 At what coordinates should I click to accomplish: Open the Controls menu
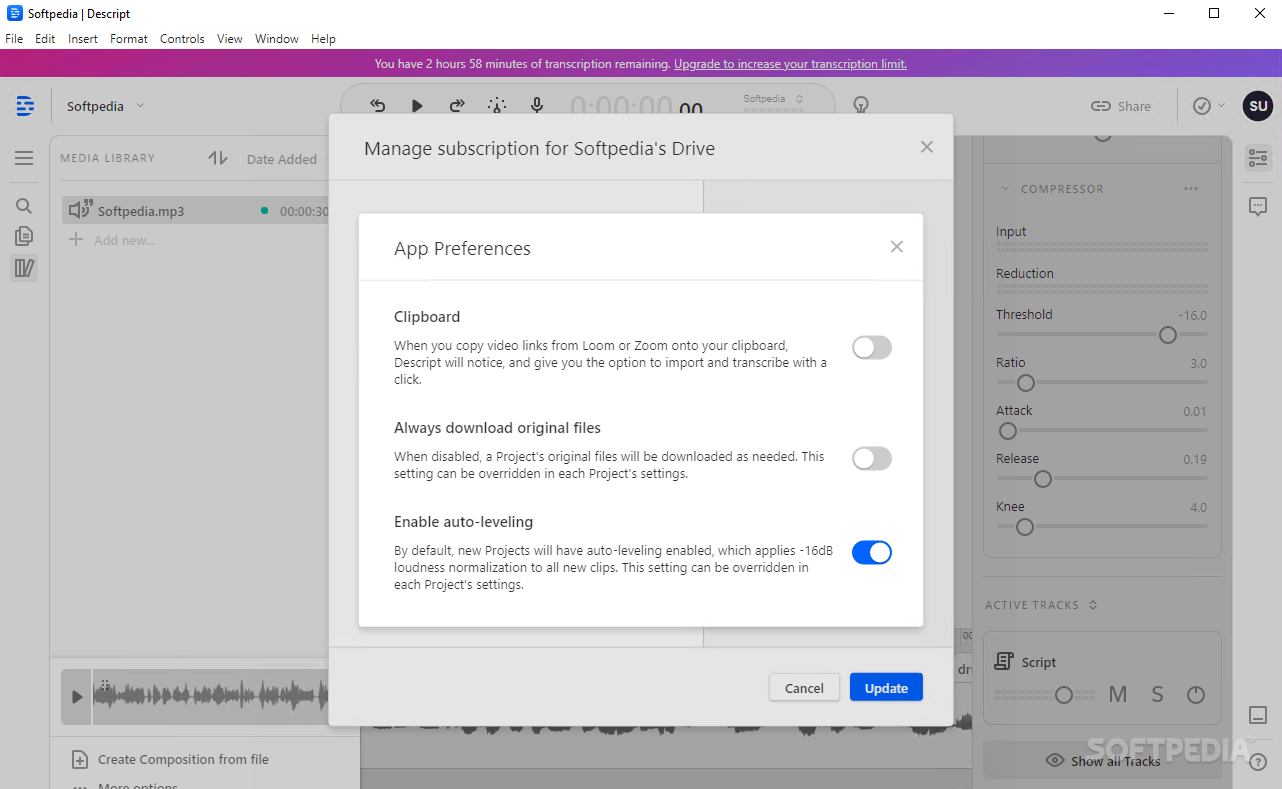pos(182,39)
